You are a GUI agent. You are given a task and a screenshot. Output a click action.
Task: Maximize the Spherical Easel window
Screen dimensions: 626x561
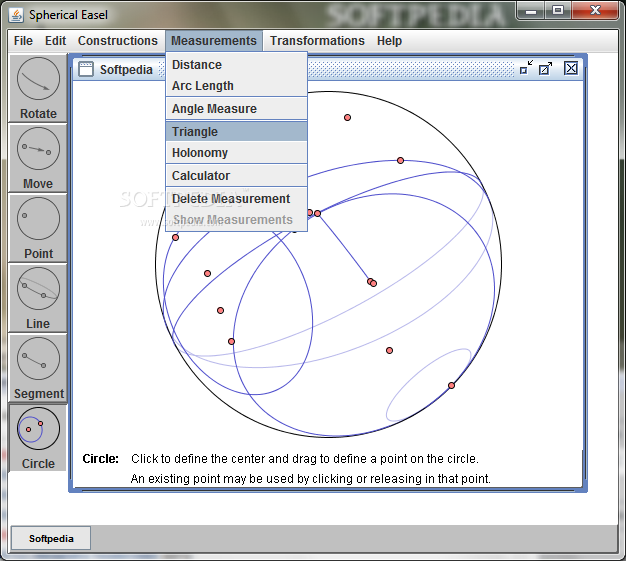coord(557,10)
